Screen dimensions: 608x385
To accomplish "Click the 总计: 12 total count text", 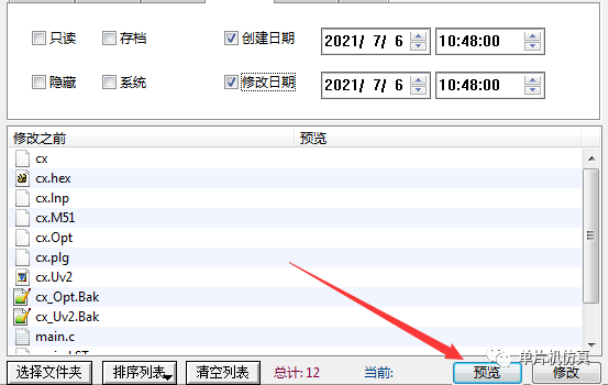I will click(297, 373).
